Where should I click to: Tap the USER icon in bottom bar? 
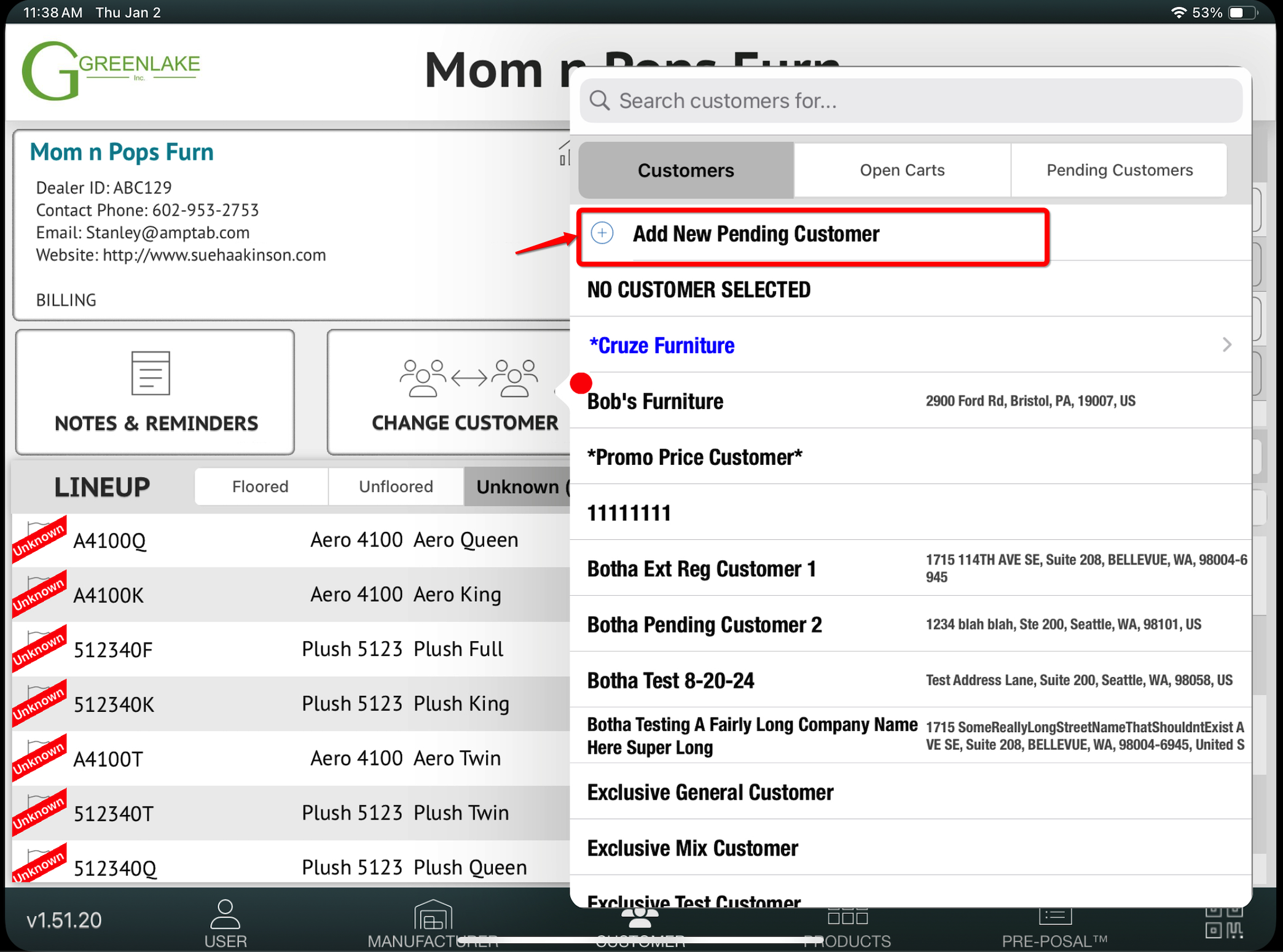point(225,915)
